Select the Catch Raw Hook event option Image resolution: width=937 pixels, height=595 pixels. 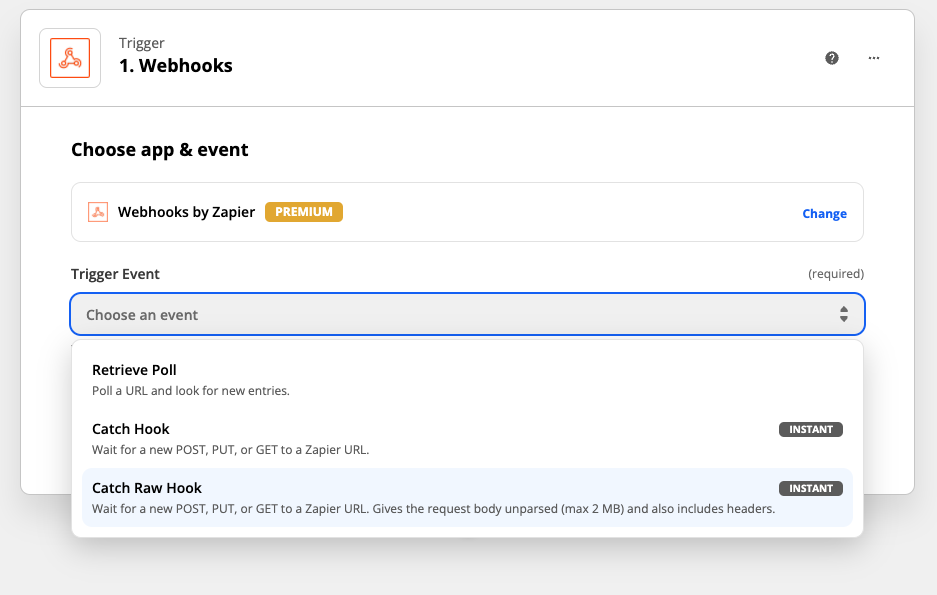pos(467,498)
